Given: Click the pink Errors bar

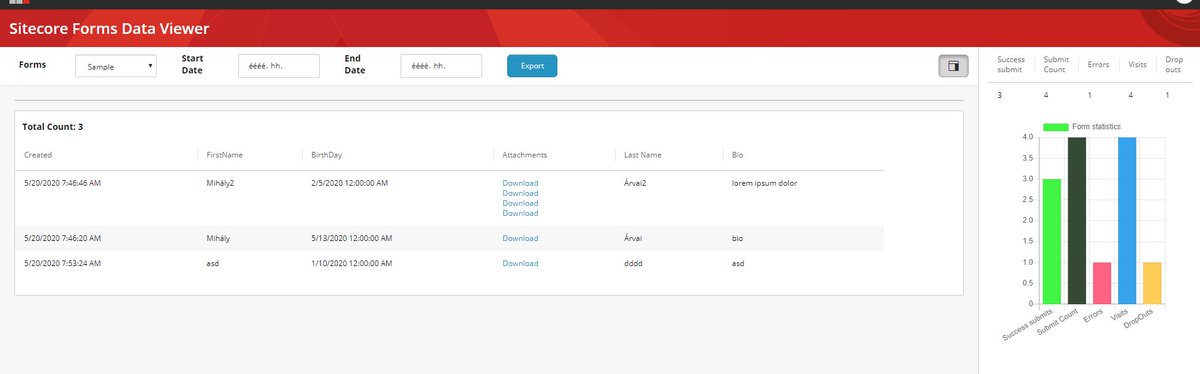Looking at the screenshot, I should coord(1102,282).
